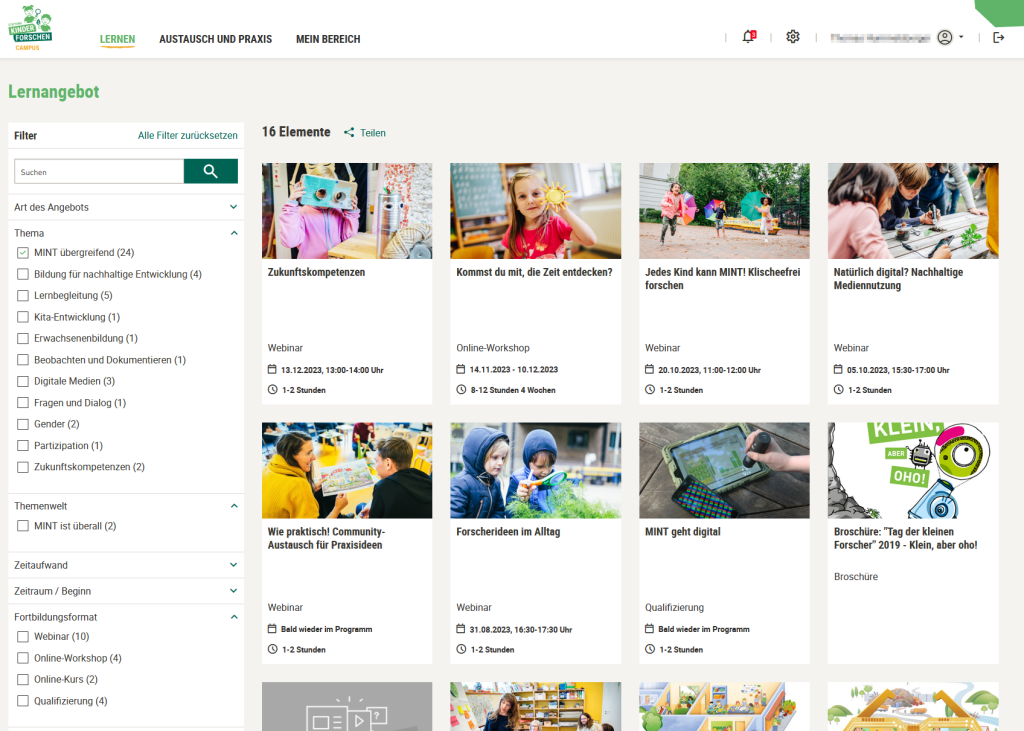1024x731 pixels.
Task: Click the user profile avatar icon
Action: tap(944, 37)
